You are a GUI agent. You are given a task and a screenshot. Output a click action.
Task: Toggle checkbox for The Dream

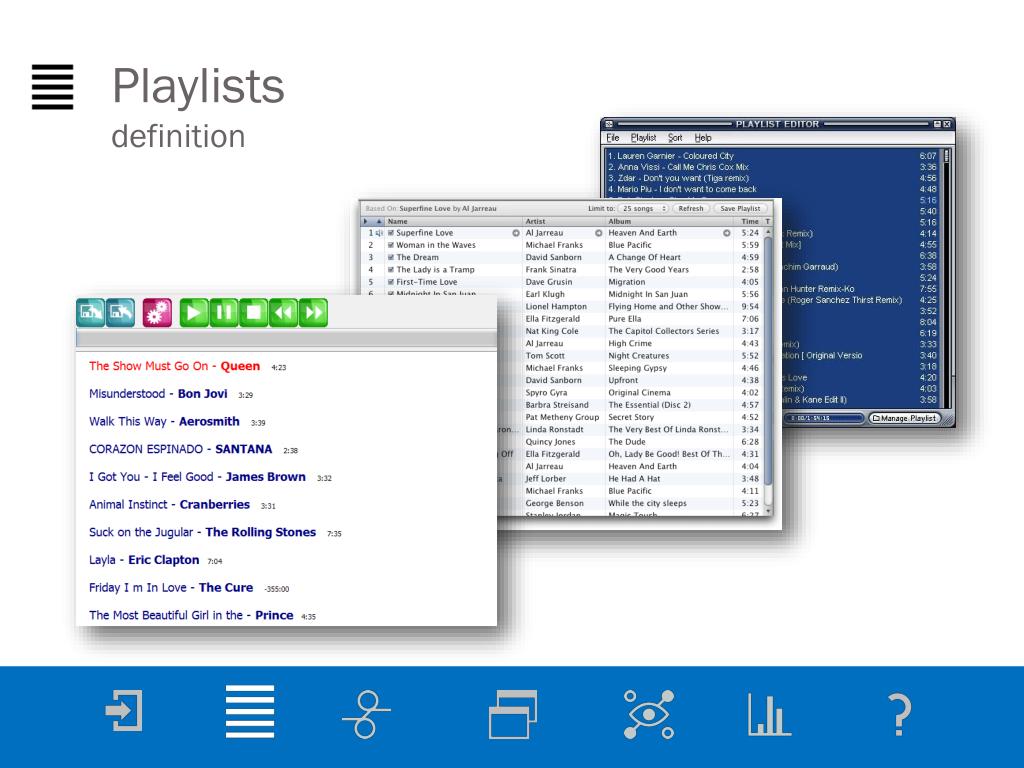coord(391,258)
